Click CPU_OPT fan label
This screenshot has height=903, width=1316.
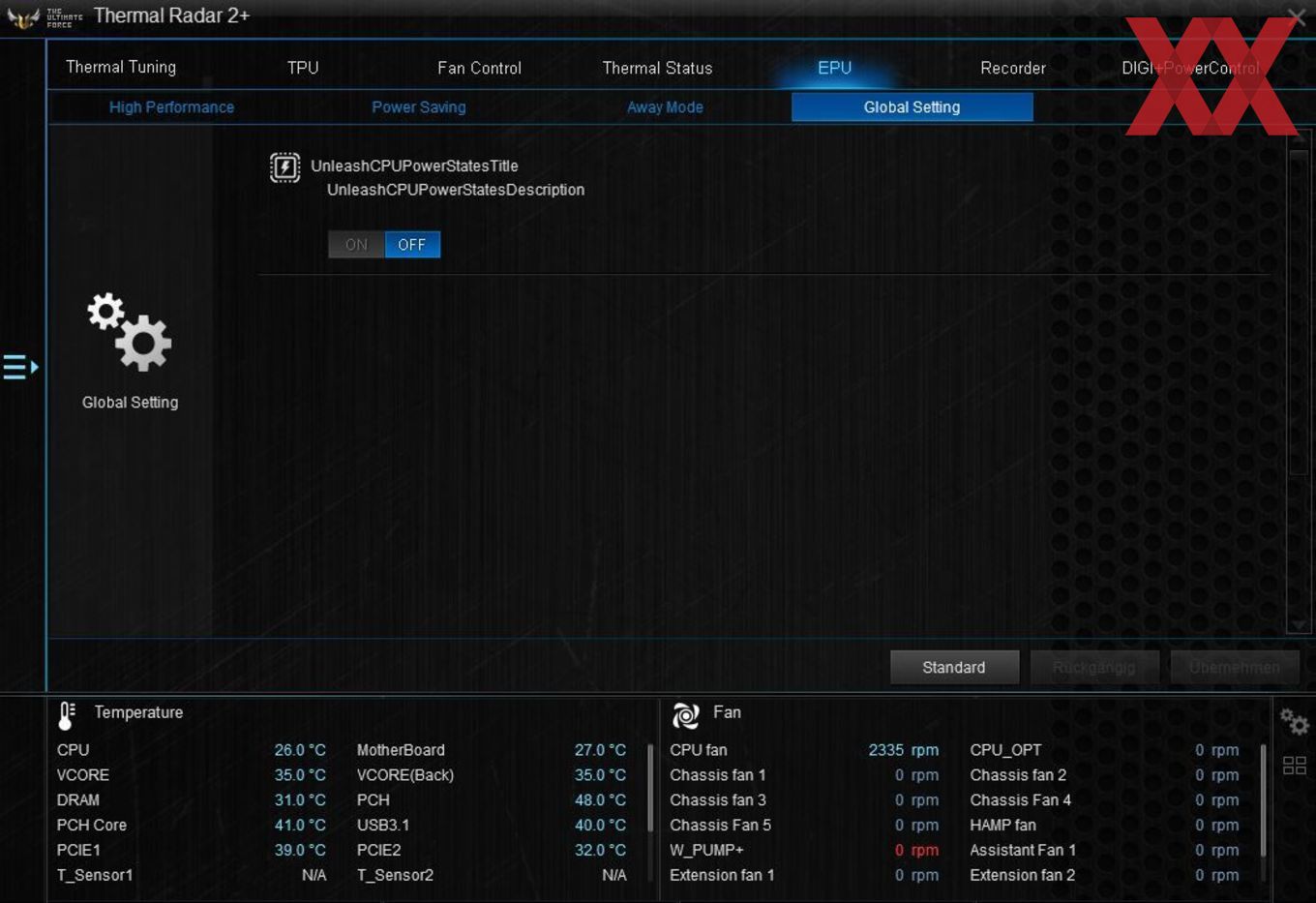[1006, 750]
